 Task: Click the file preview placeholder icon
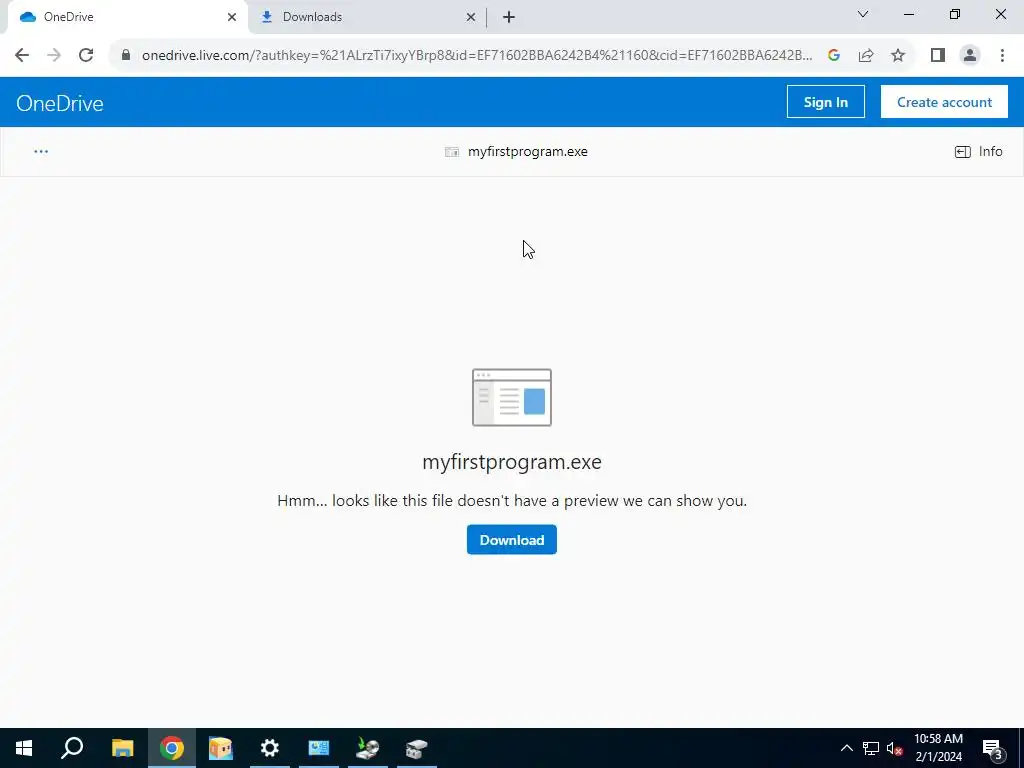512,397
